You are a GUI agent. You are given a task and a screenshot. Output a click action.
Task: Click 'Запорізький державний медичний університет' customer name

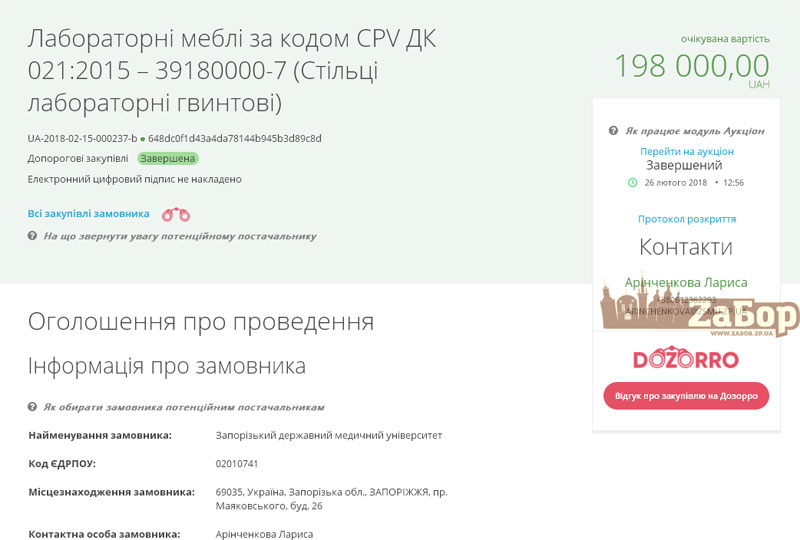coord(329,435)
